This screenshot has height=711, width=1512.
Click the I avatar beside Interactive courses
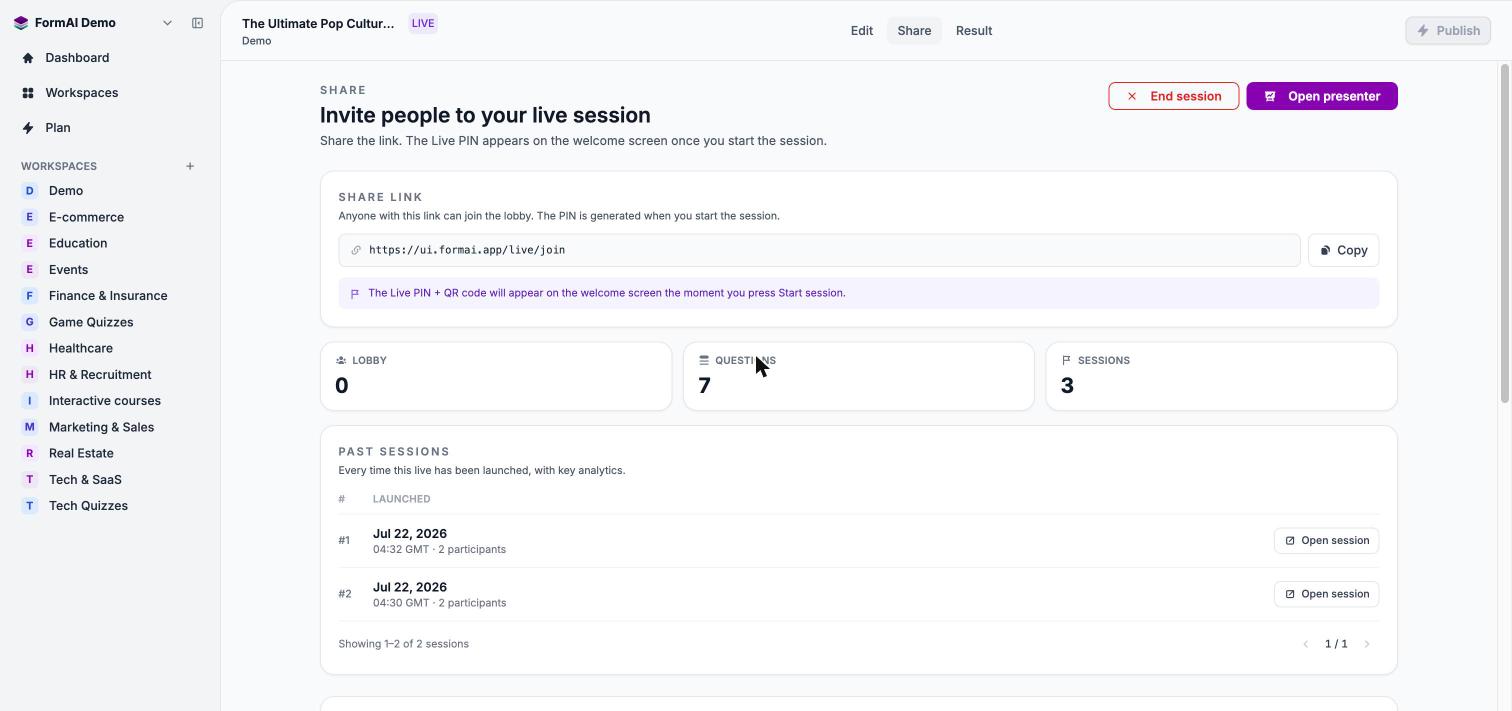pyautogui.click(x=29, y=401)
